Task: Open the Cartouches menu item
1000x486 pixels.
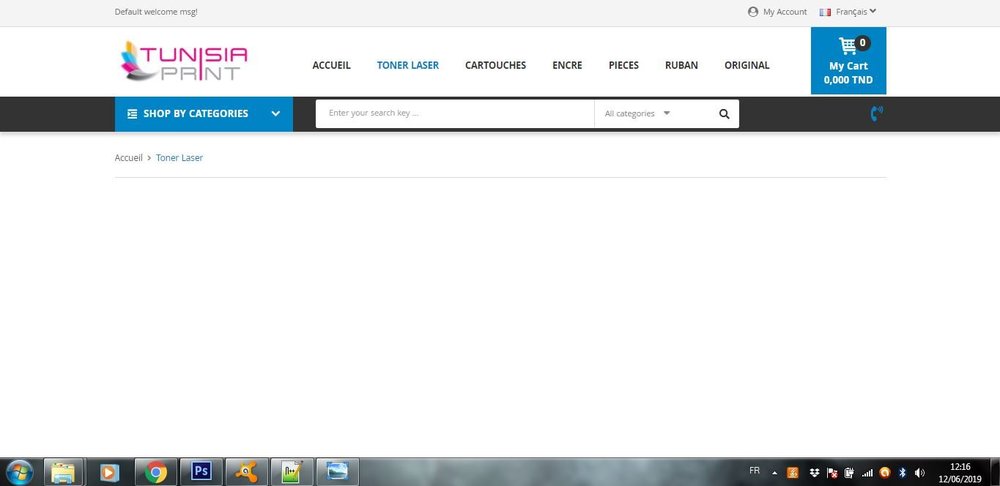Action: [496, 65]
